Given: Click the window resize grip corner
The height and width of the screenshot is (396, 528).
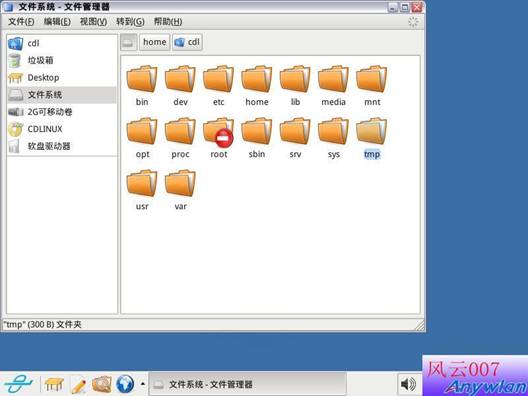Looking at the screenshot, I should pyautogui.click(x=419, y=325).
